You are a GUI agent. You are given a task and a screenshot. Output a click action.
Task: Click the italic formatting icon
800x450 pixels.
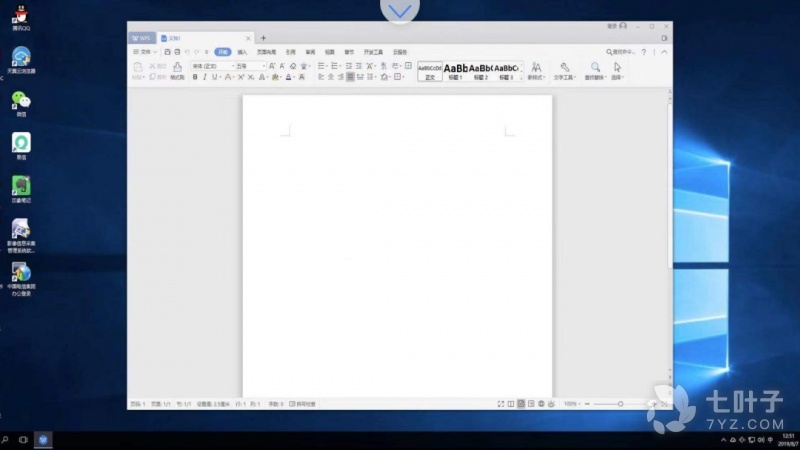pyautogui.click(x=206, y=77)
